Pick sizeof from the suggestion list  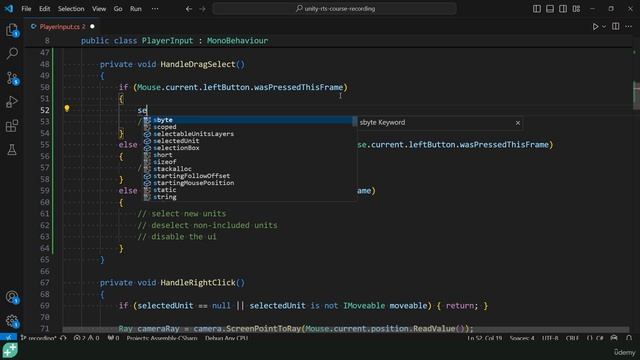click(x=249, y=162)
